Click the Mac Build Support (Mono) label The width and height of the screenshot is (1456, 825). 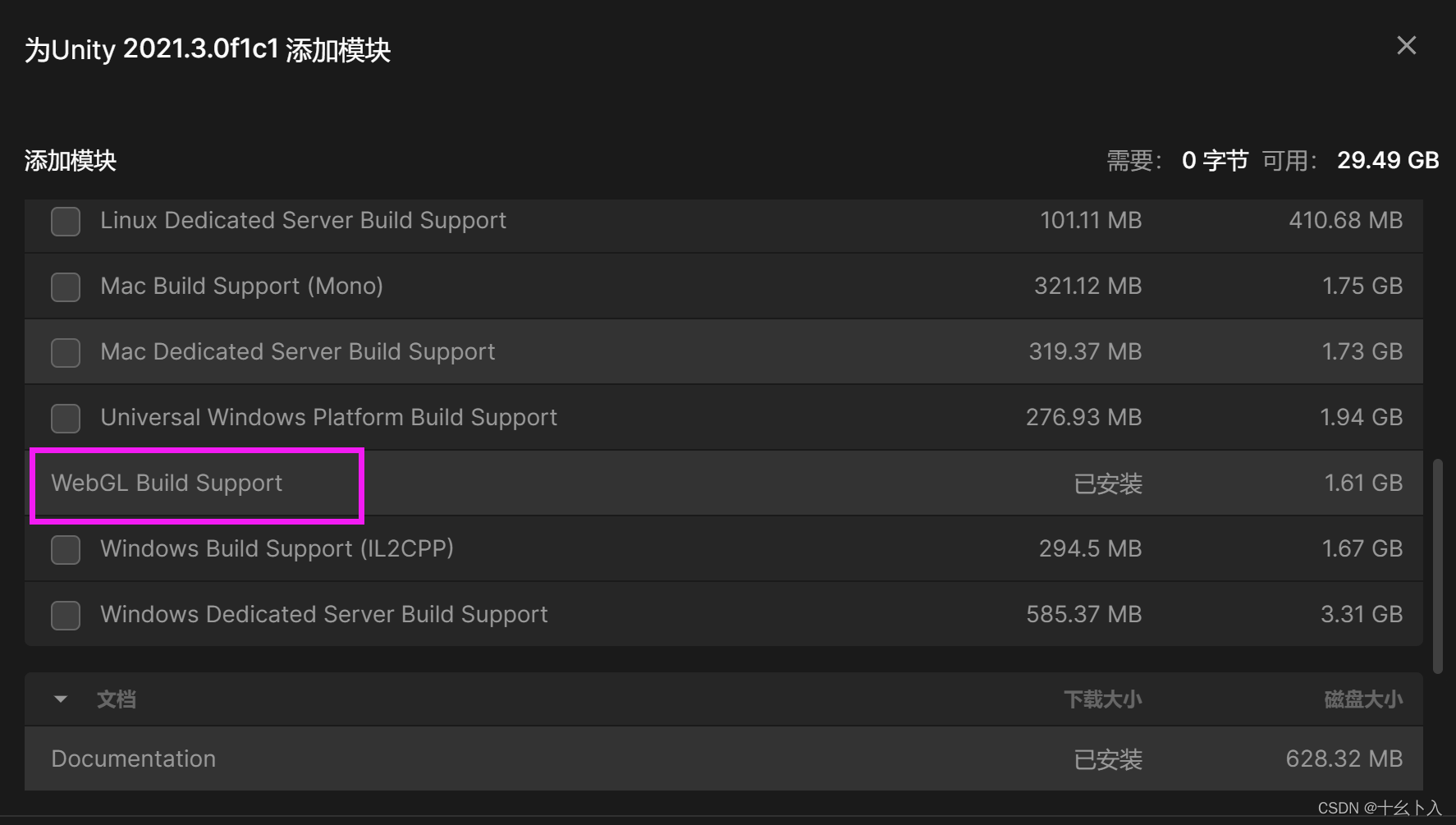click(x=241, y=286)
